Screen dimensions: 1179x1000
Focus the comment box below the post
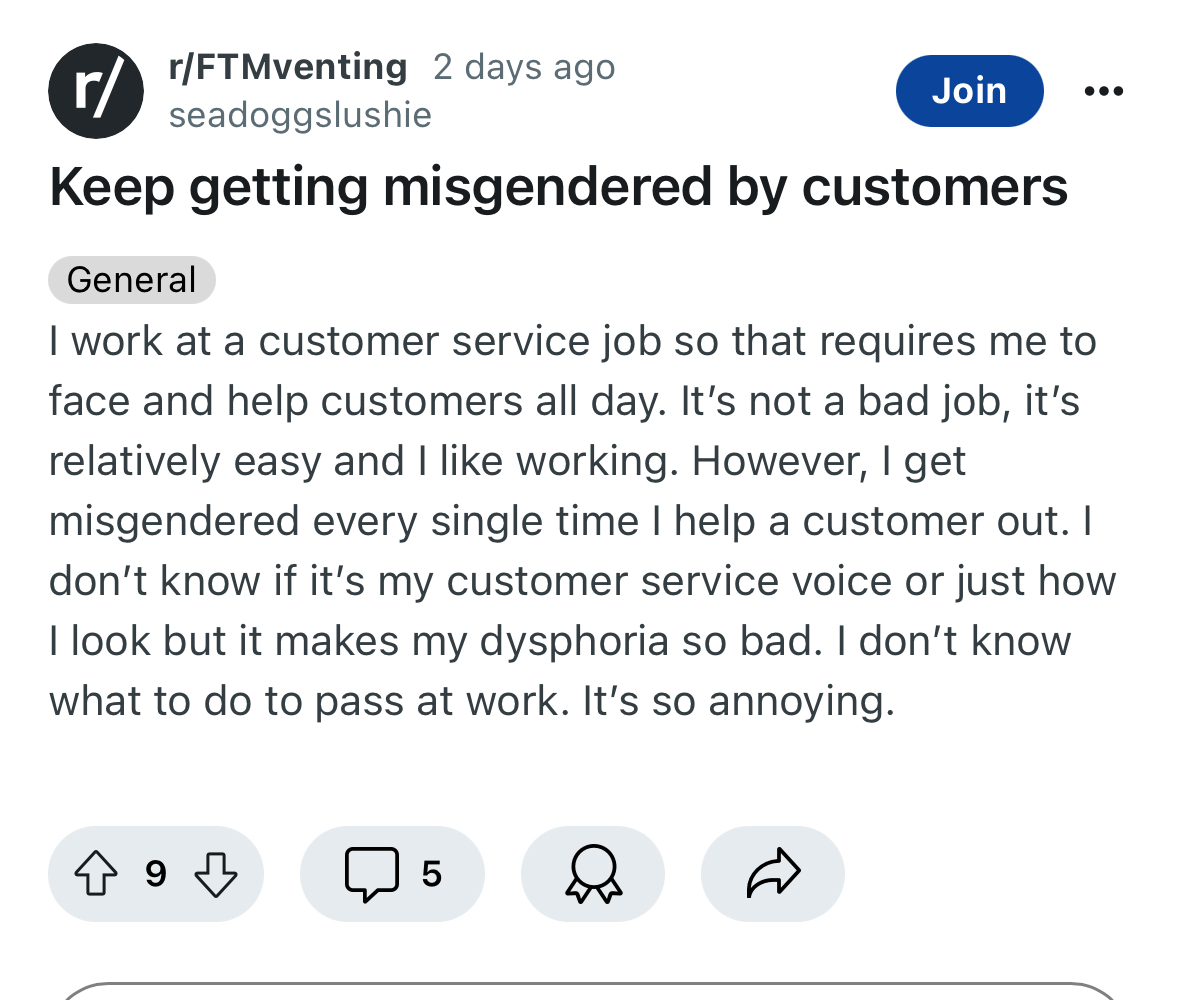coord(590,991)
